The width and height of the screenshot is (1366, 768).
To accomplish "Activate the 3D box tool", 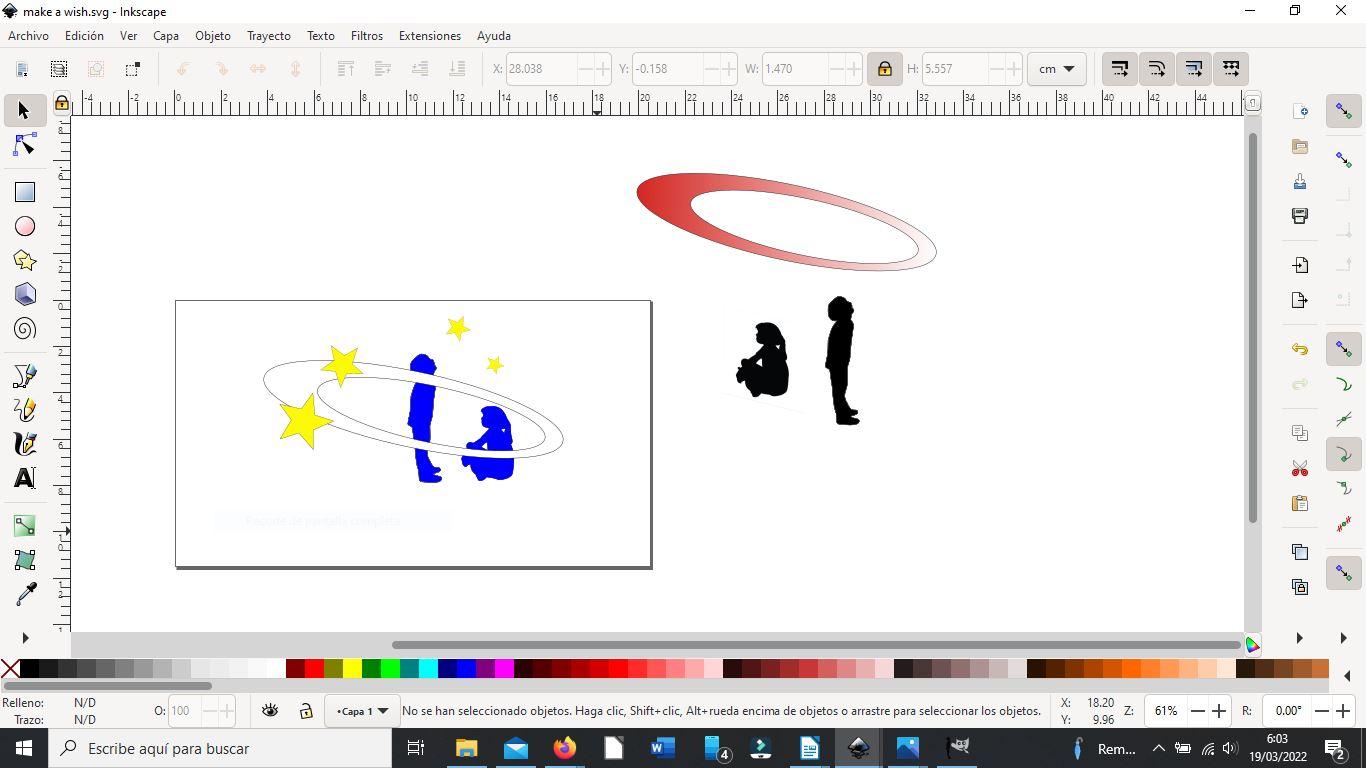I will click(x=24, y=295).
